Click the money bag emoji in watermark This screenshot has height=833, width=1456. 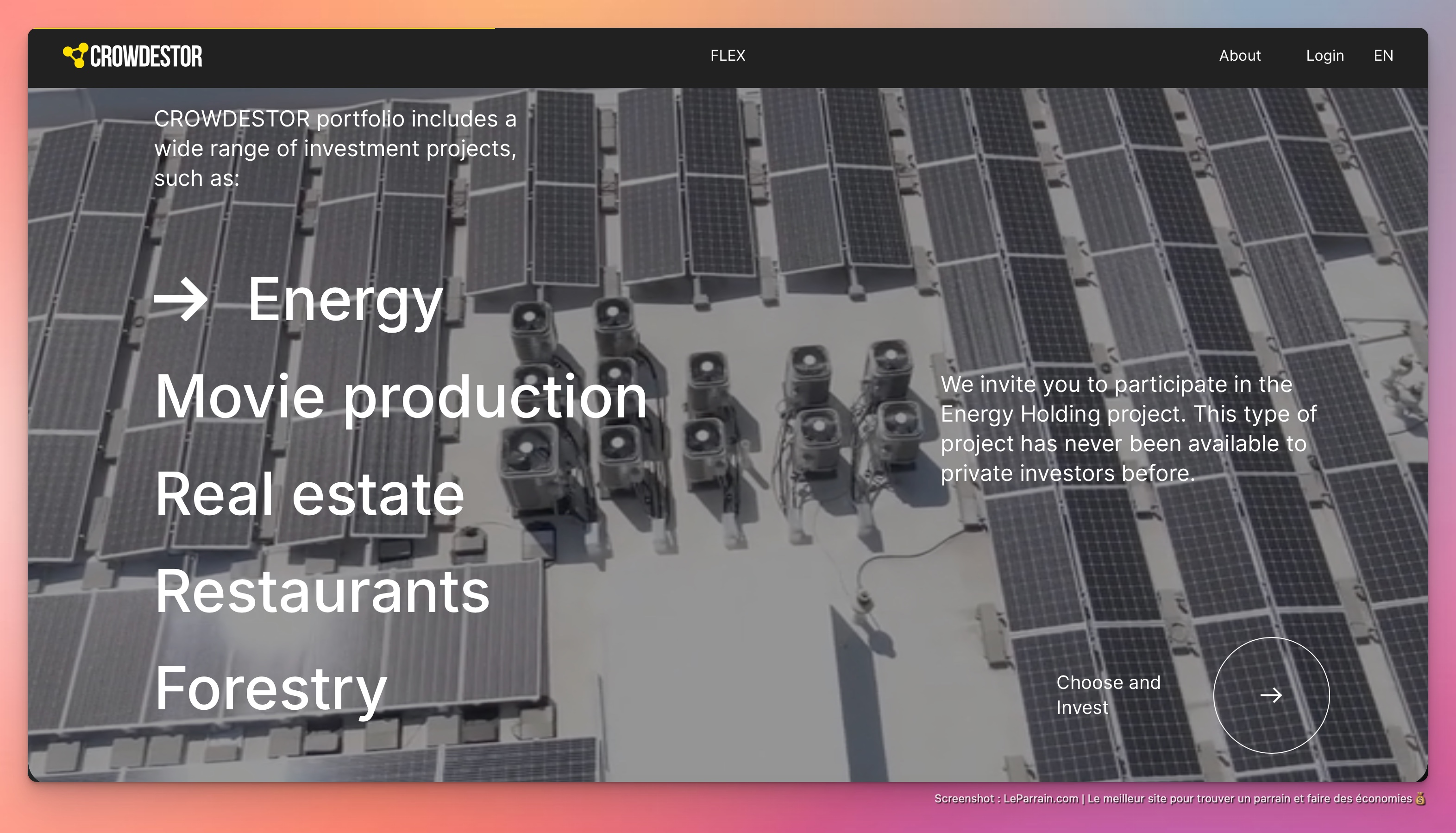click(1420, 799)
